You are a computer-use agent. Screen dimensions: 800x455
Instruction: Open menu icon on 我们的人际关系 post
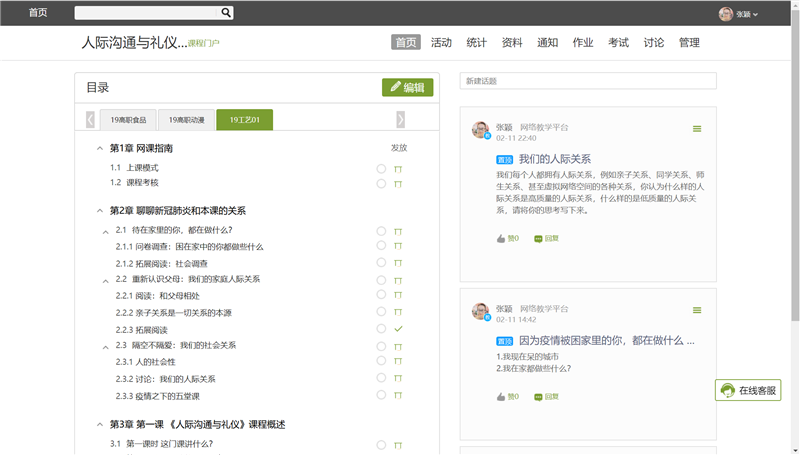point(697,129)
